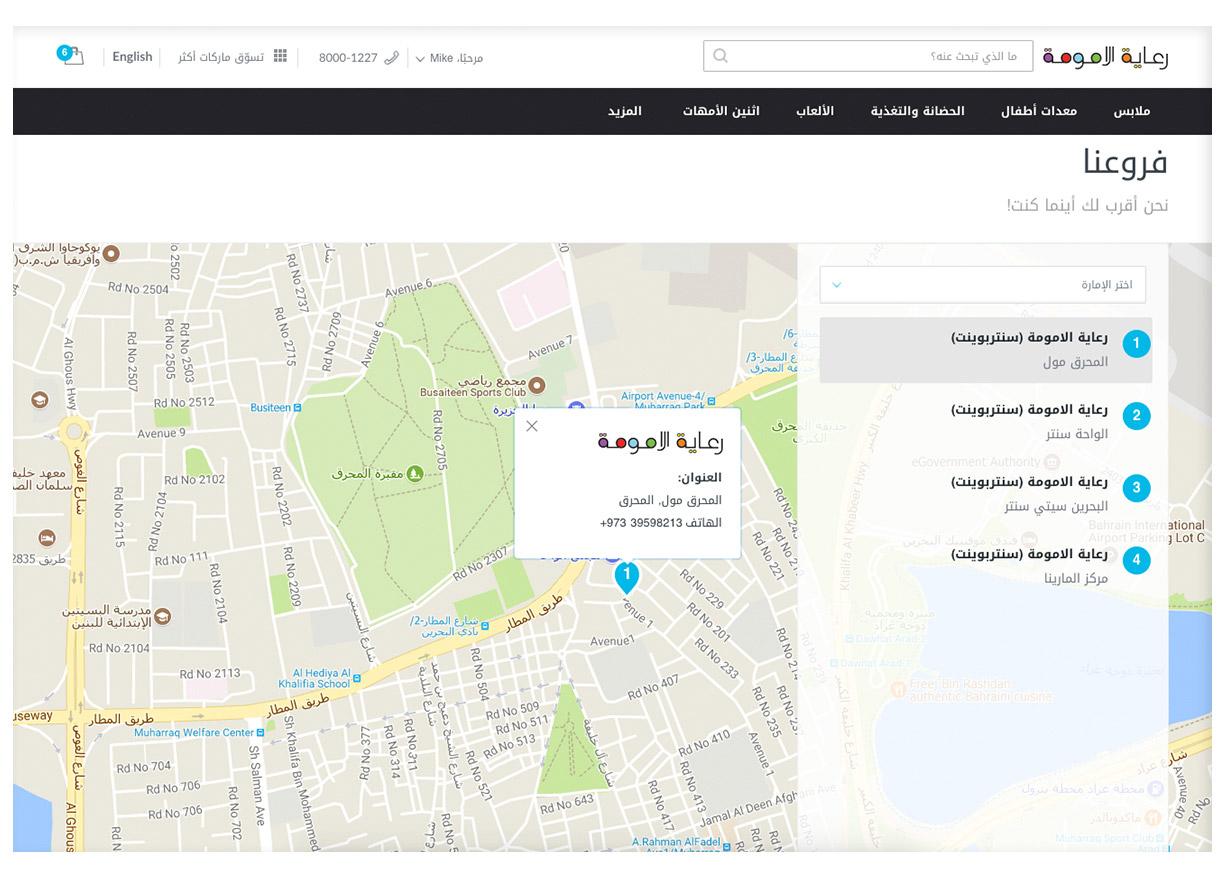Screen dimensions: 1224x880
Task: Expand the Mike user account dropdown
Action: 449,58
